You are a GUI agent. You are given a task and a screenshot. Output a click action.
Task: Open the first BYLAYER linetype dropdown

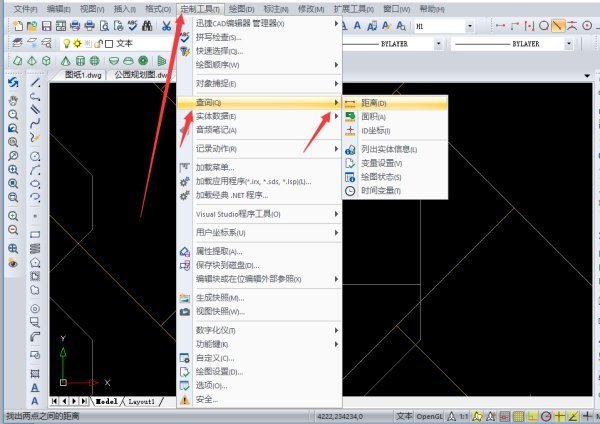pos(439,44)
